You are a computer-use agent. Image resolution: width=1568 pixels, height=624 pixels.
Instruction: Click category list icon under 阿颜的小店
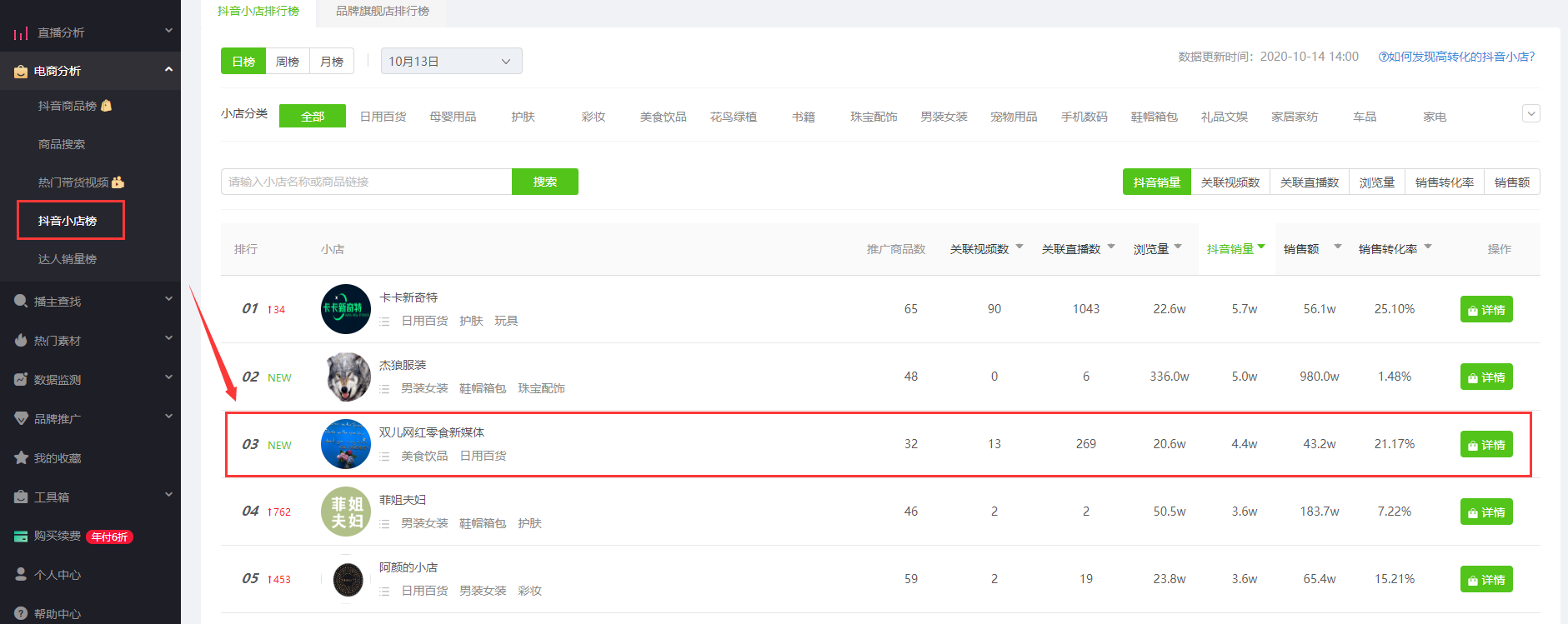pyautogui.click(x=384, y=592)
